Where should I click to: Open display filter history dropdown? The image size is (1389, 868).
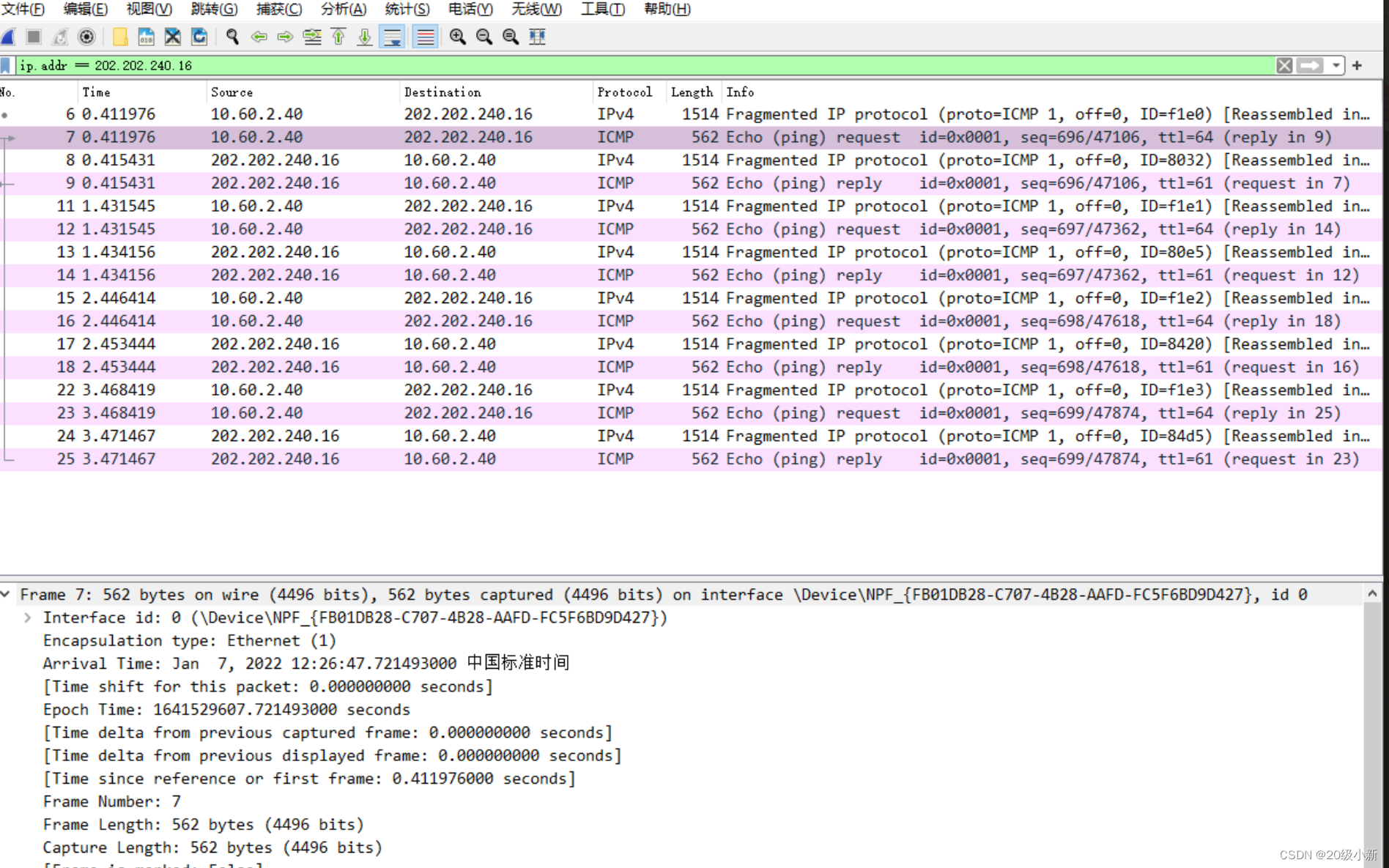[x=1336, y=65]
